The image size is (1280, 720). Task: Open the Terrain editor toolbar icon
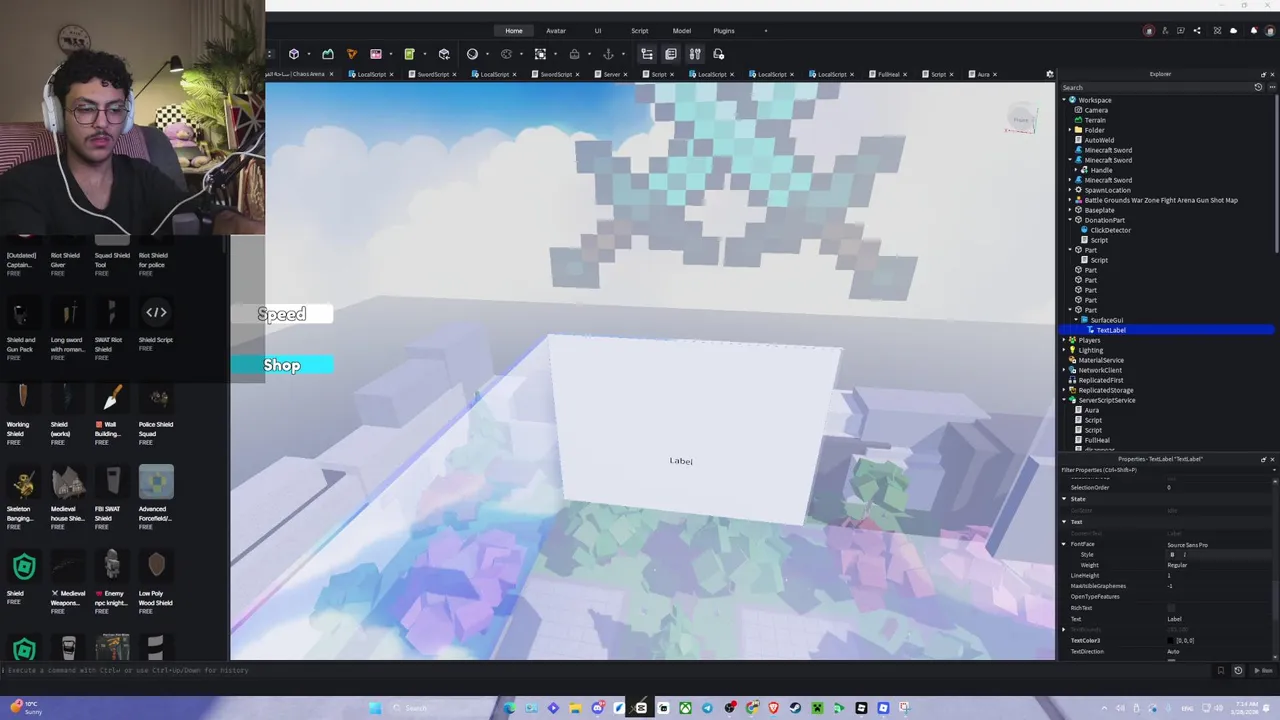point(327,54)
